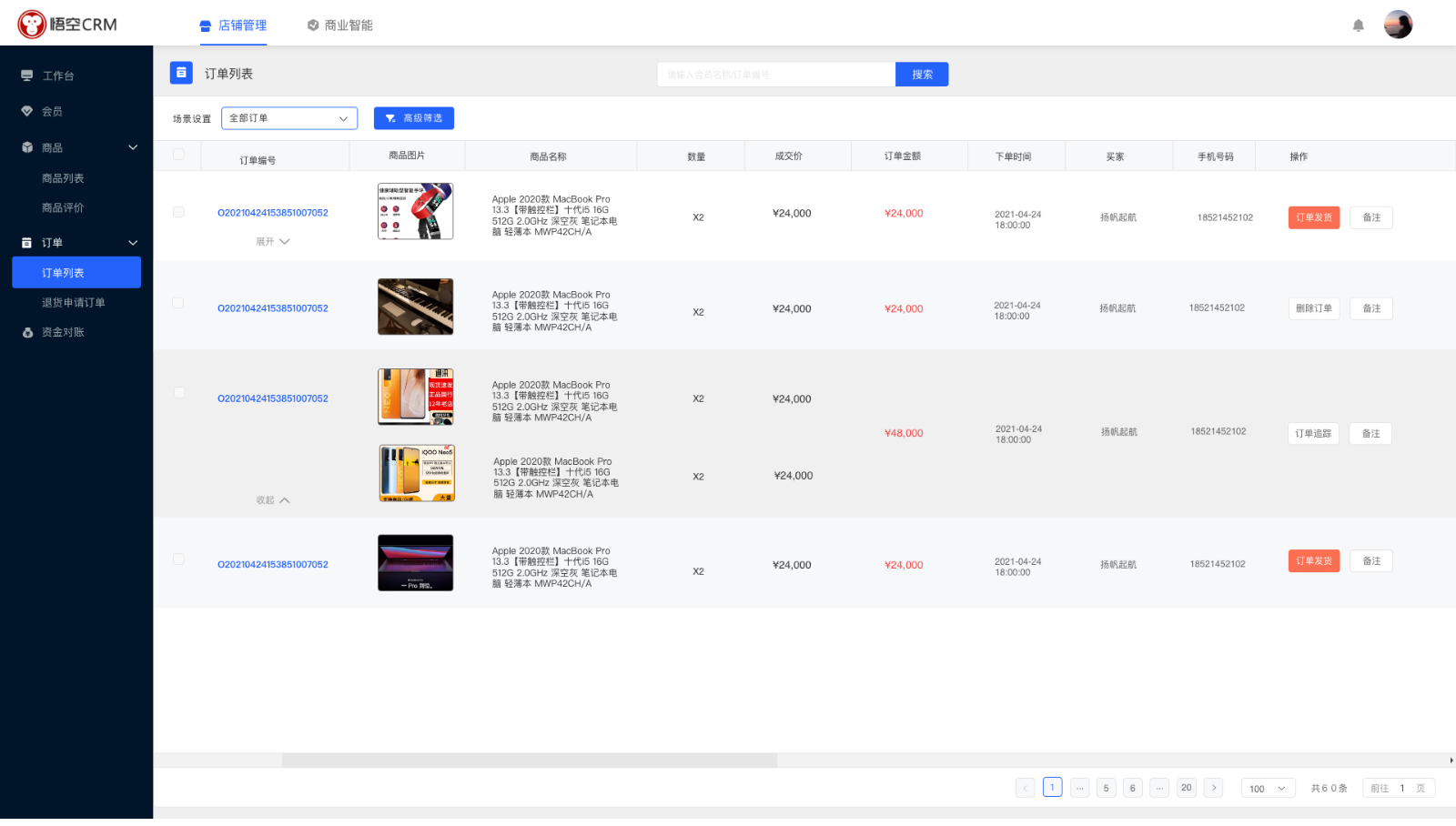Go to page 6
This screenshot has width=1456, height=826.
pos(1133,788)
